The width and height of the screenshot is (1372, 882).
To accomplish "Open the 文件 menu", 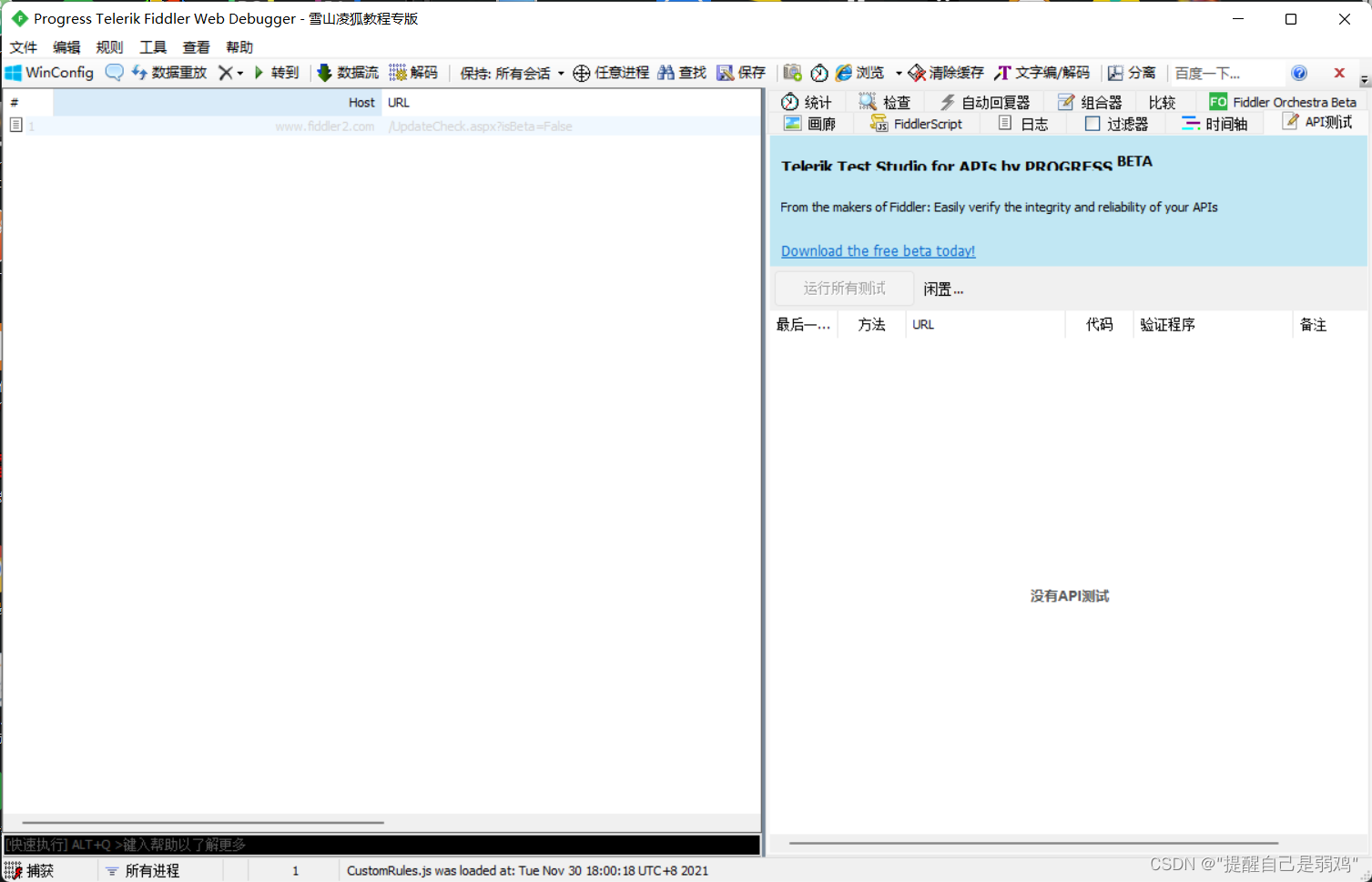I will pyautogui.click(x=24, y=47).
